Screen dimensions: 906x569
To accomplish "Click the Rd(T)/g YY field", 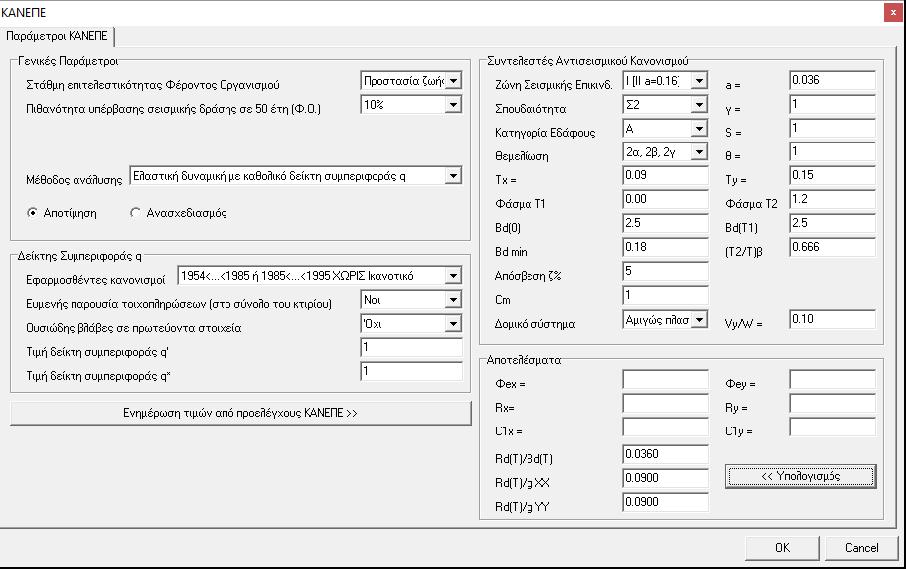I will tap(665, 502).
